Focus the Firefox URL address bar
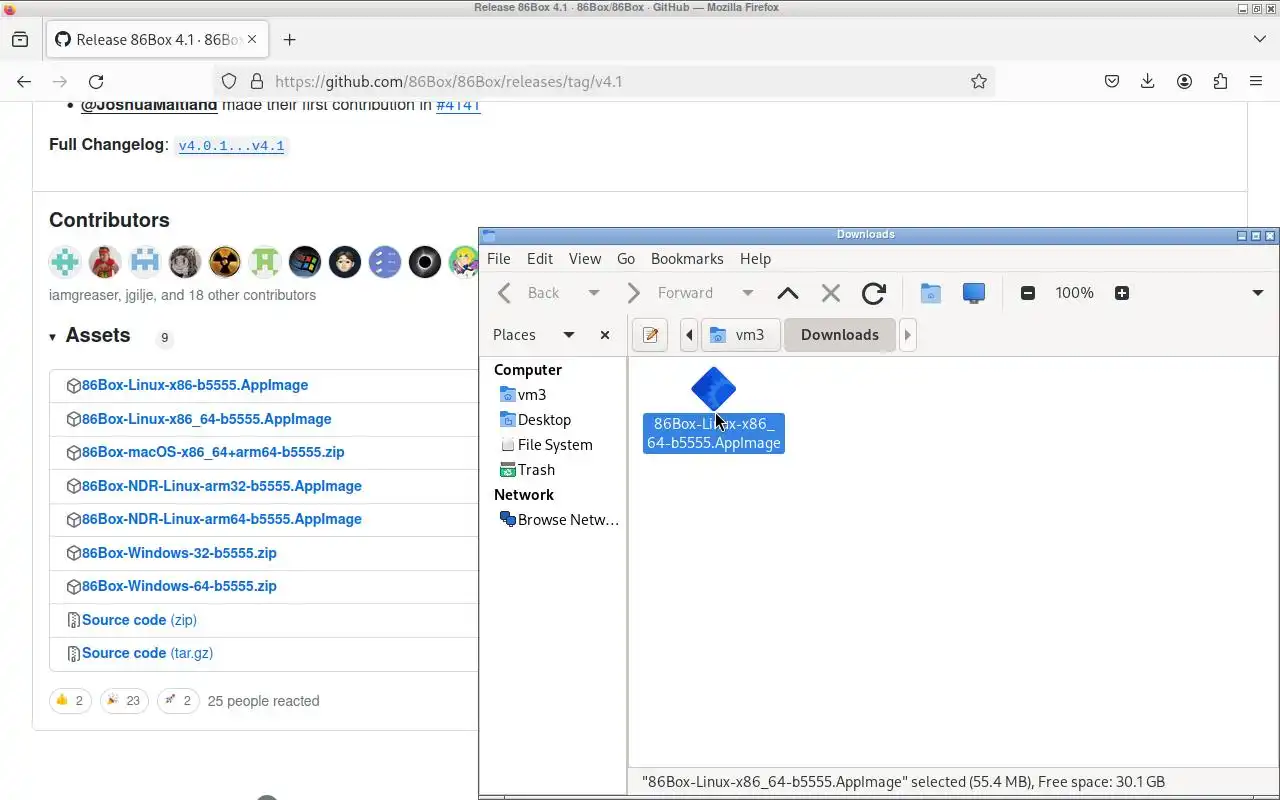The image size is (1280, 800). 605,82
